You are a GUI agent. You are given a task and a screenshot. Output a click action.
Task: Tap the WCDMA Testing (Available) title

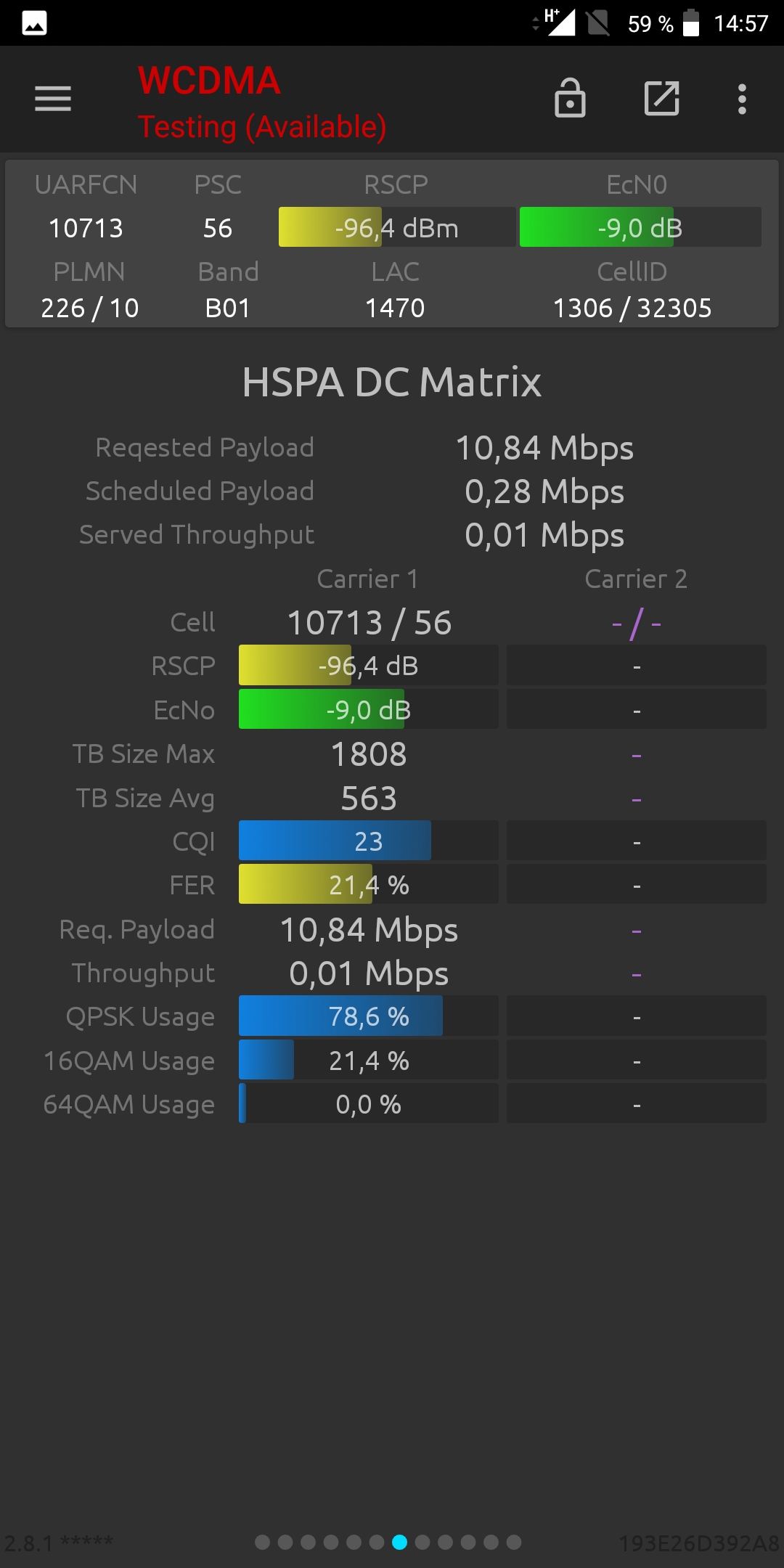[262, 102]
